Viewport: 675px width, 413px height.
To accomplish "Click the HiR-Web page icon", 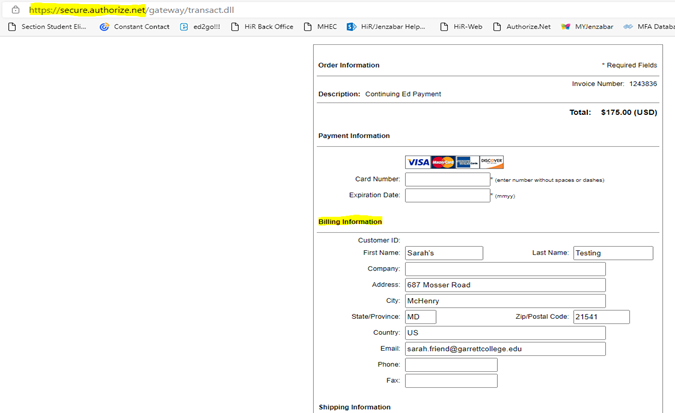I will click(x=444, y=27).
